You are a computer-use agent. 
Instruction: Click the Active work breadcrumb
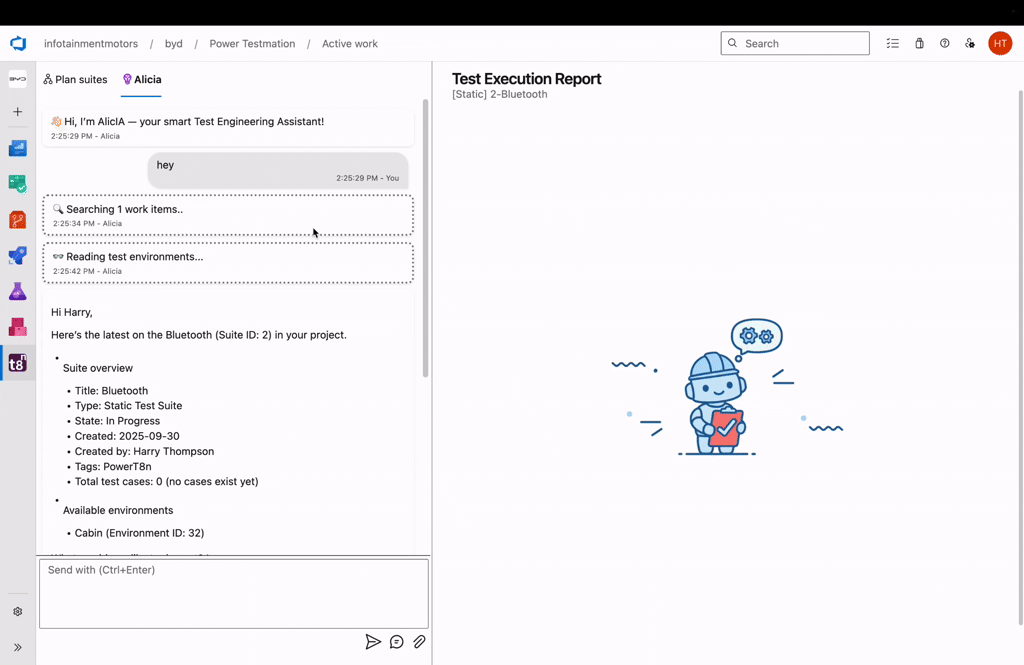tap(349, 43)
